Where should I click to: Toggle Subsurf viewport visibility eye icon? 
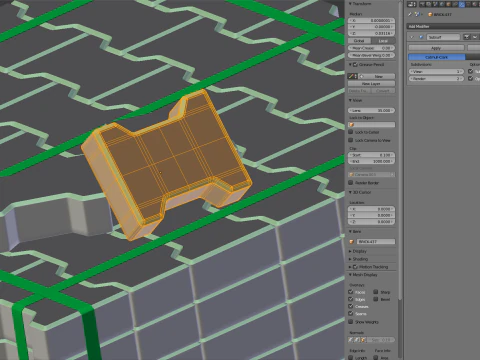[x=475, y=37]
